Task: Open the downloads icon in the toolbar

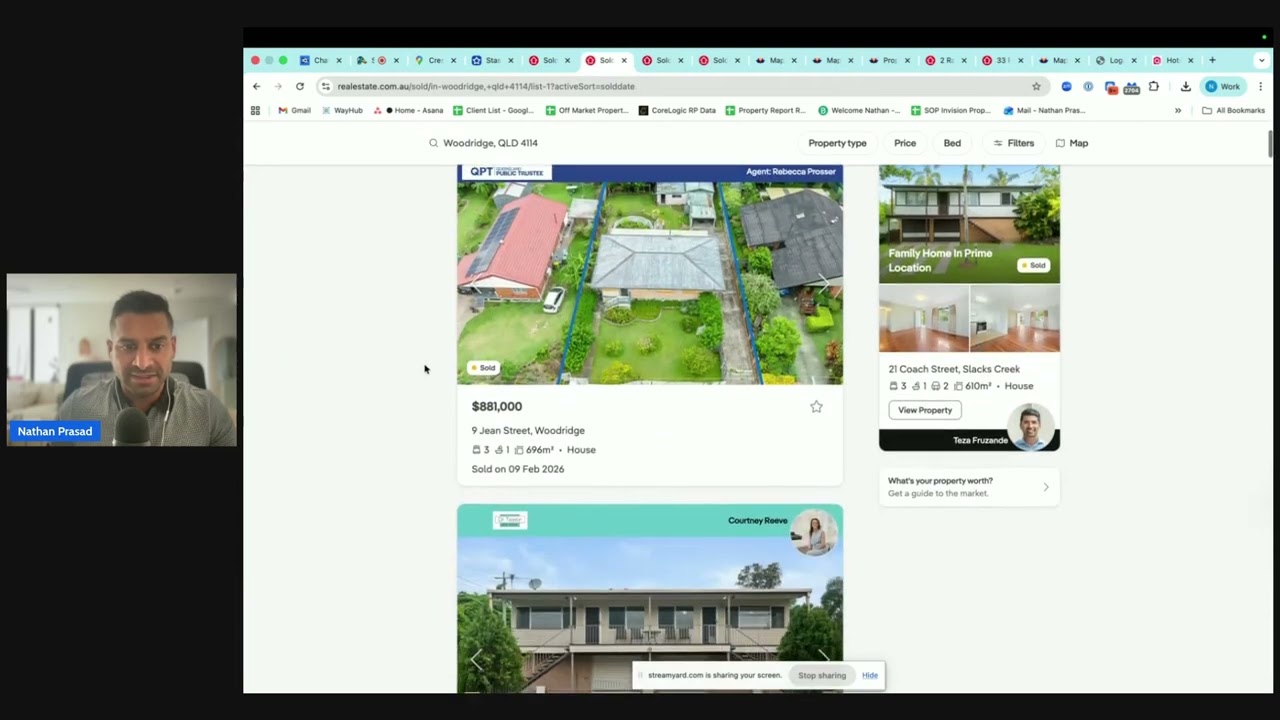Action: click(1186, 86)
